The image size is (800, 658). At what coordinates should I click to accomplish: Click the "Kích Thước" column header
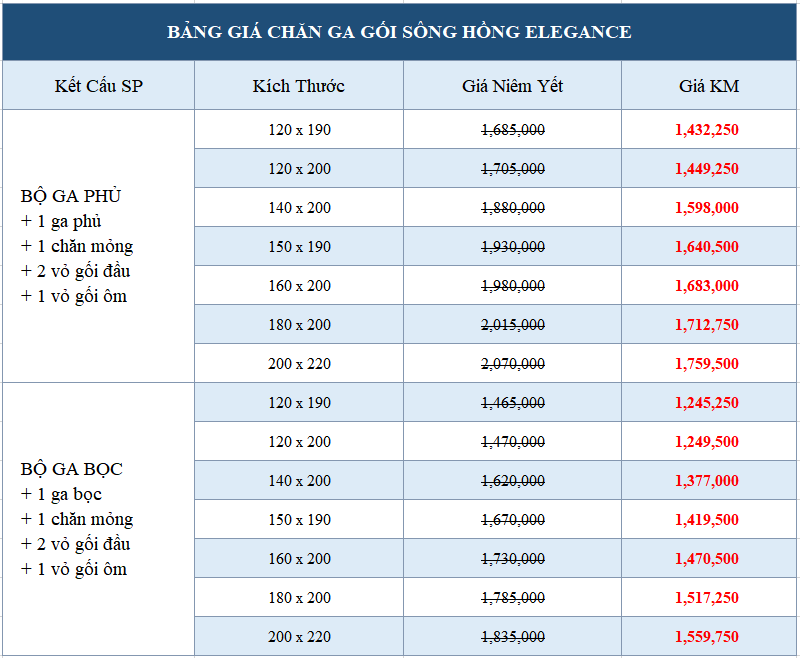pos(299,86)
